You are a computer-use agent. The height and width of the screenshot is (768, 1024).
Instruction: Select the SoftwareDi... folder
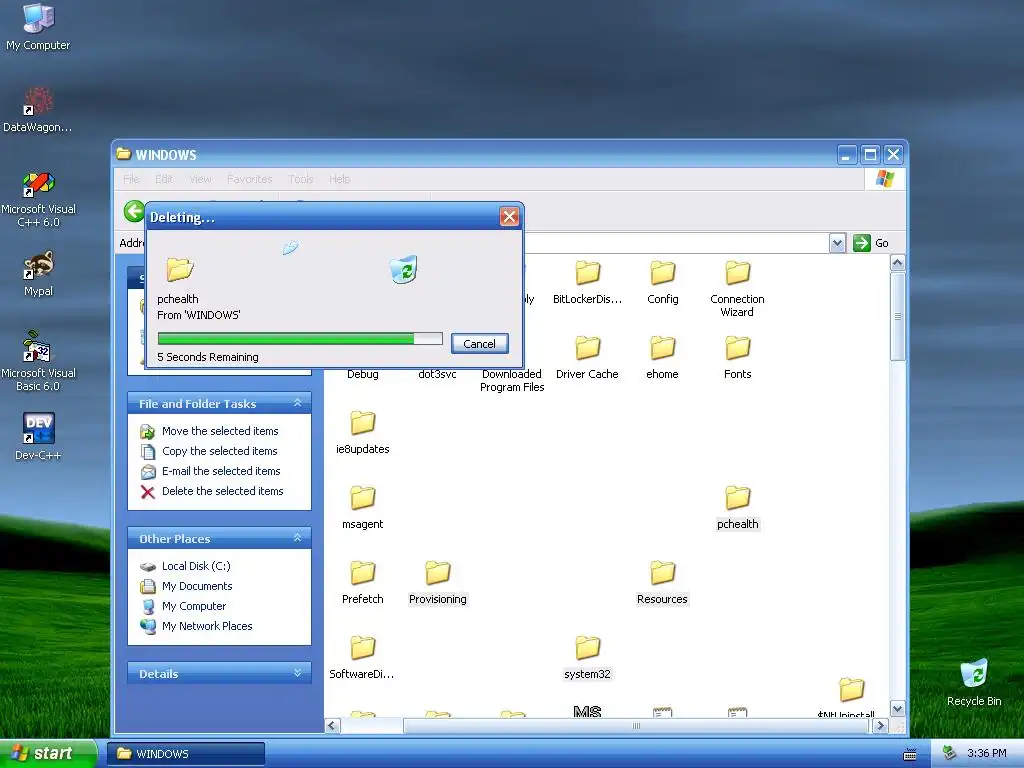tap(362, 658)
